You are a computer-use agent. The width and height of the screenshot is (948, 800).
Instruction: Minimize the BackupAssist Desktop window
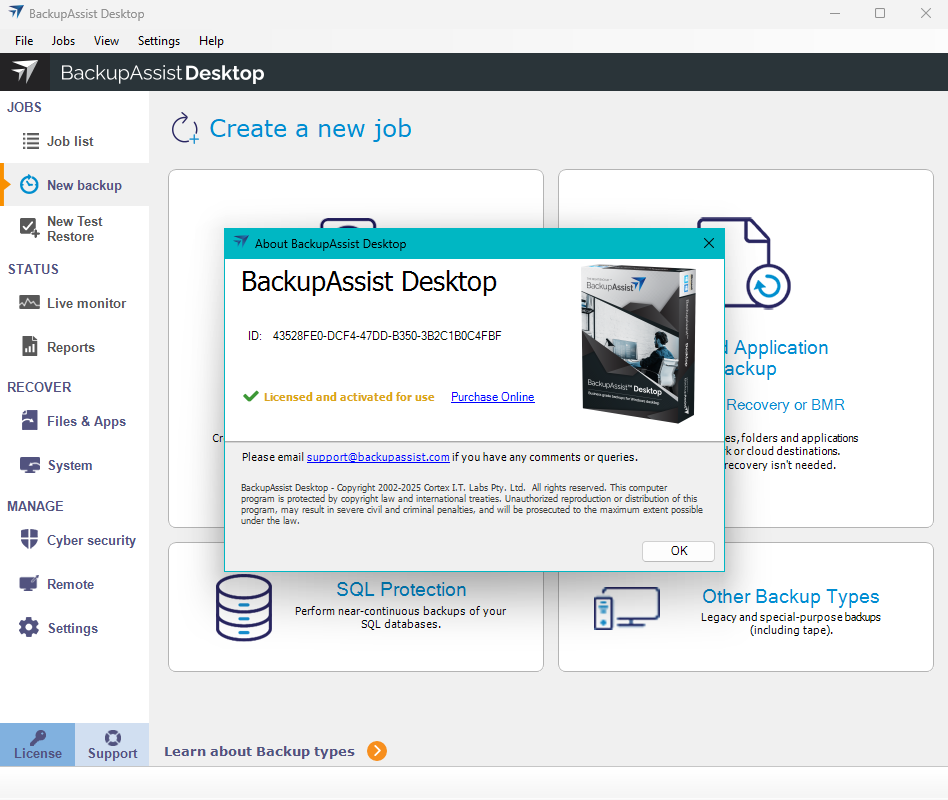(835, 13)
